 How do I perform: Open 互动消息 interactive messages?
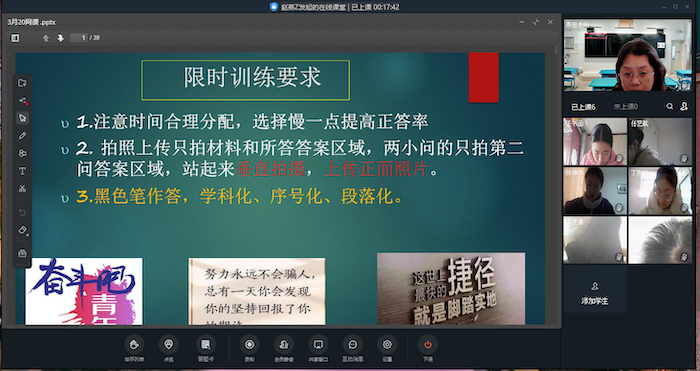(x=353, y=348)
